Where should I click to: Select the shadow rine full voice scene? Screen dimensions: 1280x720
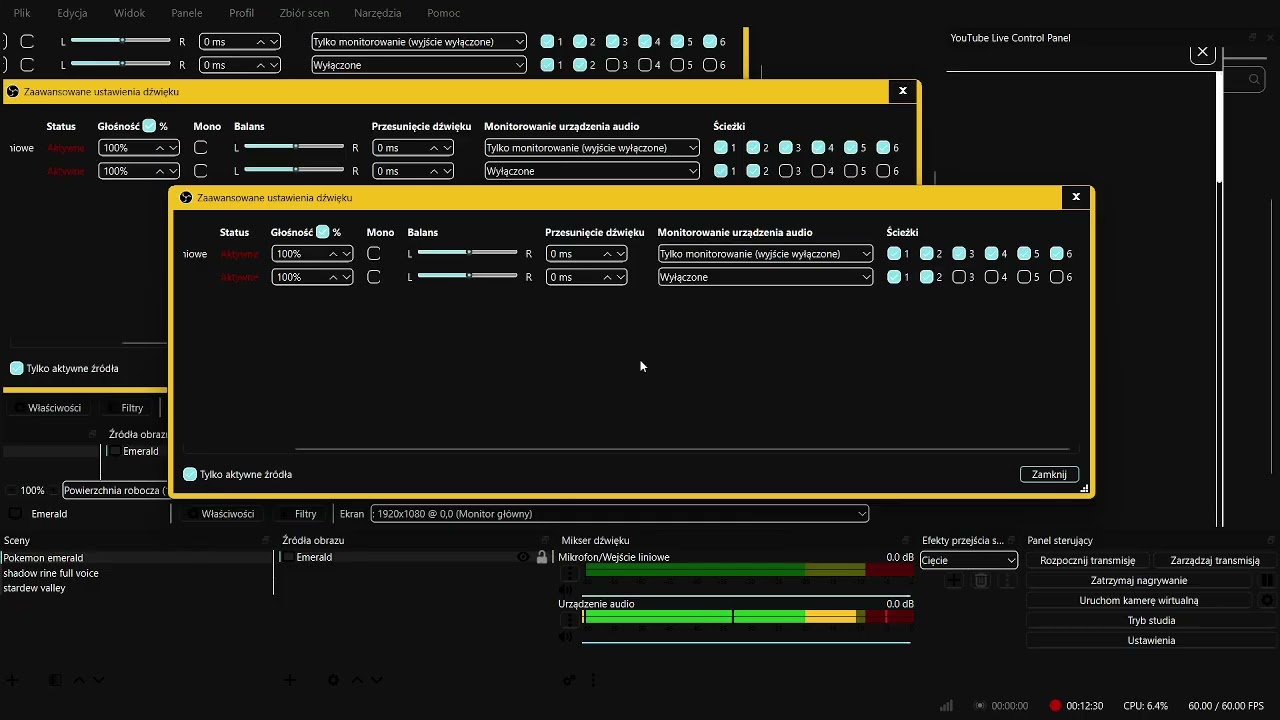tap(51, 573)
